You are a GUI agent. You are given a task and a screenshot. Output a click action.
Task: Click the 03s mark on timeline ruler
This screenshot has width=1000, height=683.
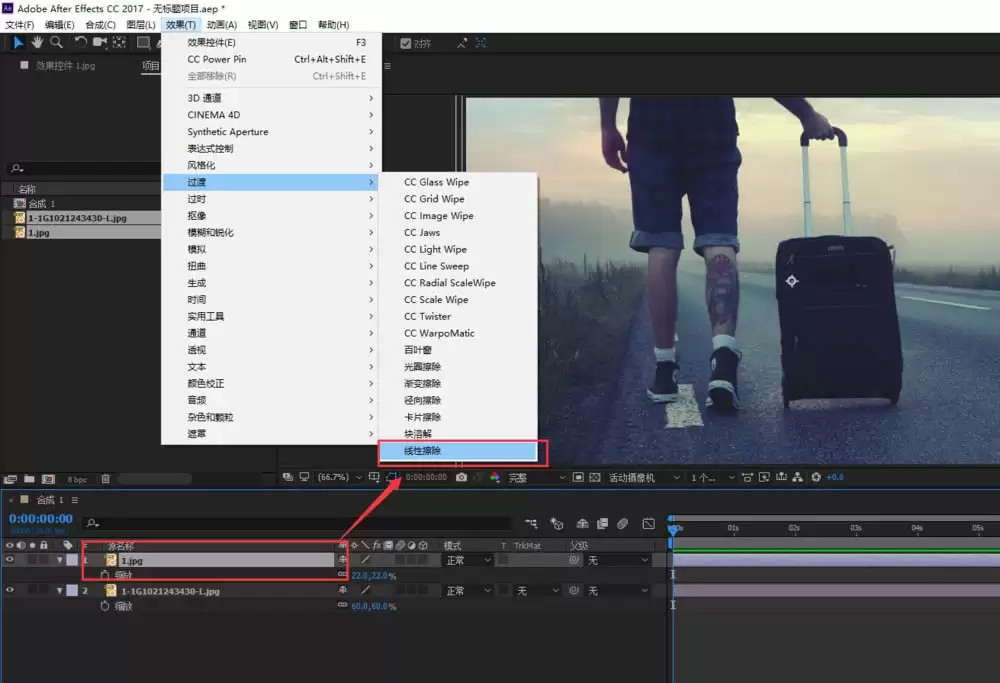pyautogui.click(x=855, y=528)
